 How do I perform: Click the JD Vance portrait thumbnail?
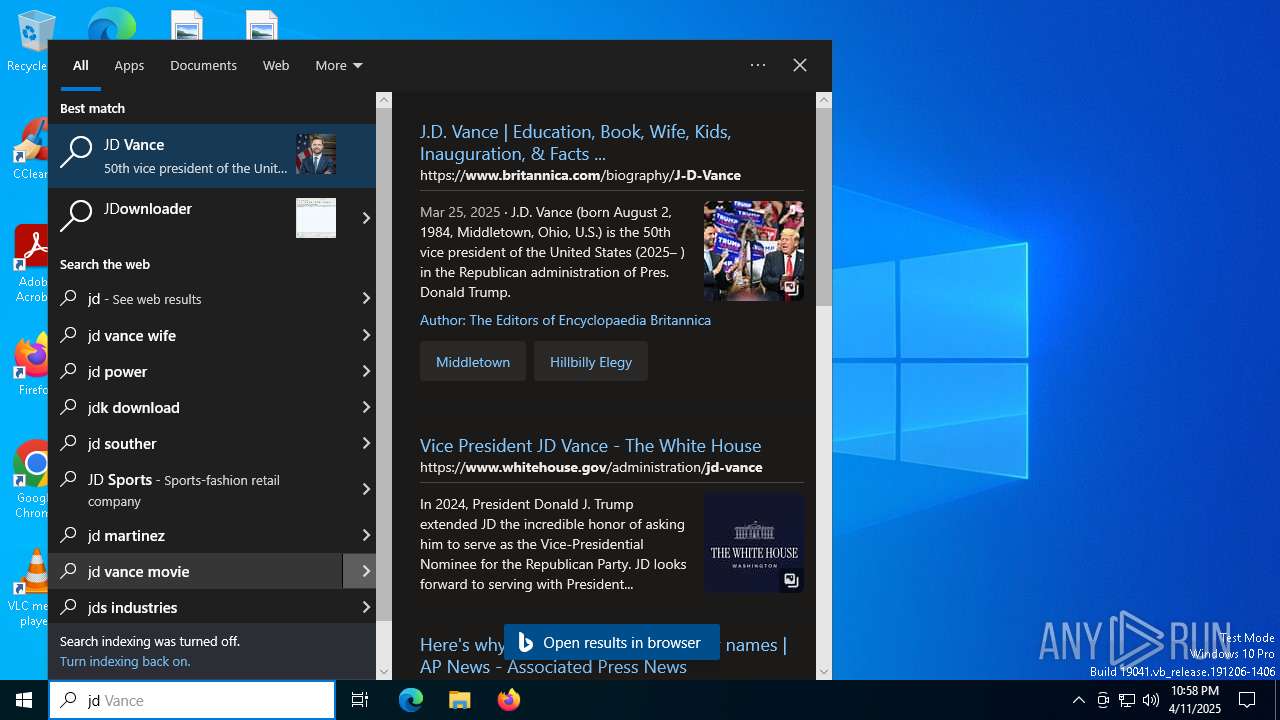point(316,154)
